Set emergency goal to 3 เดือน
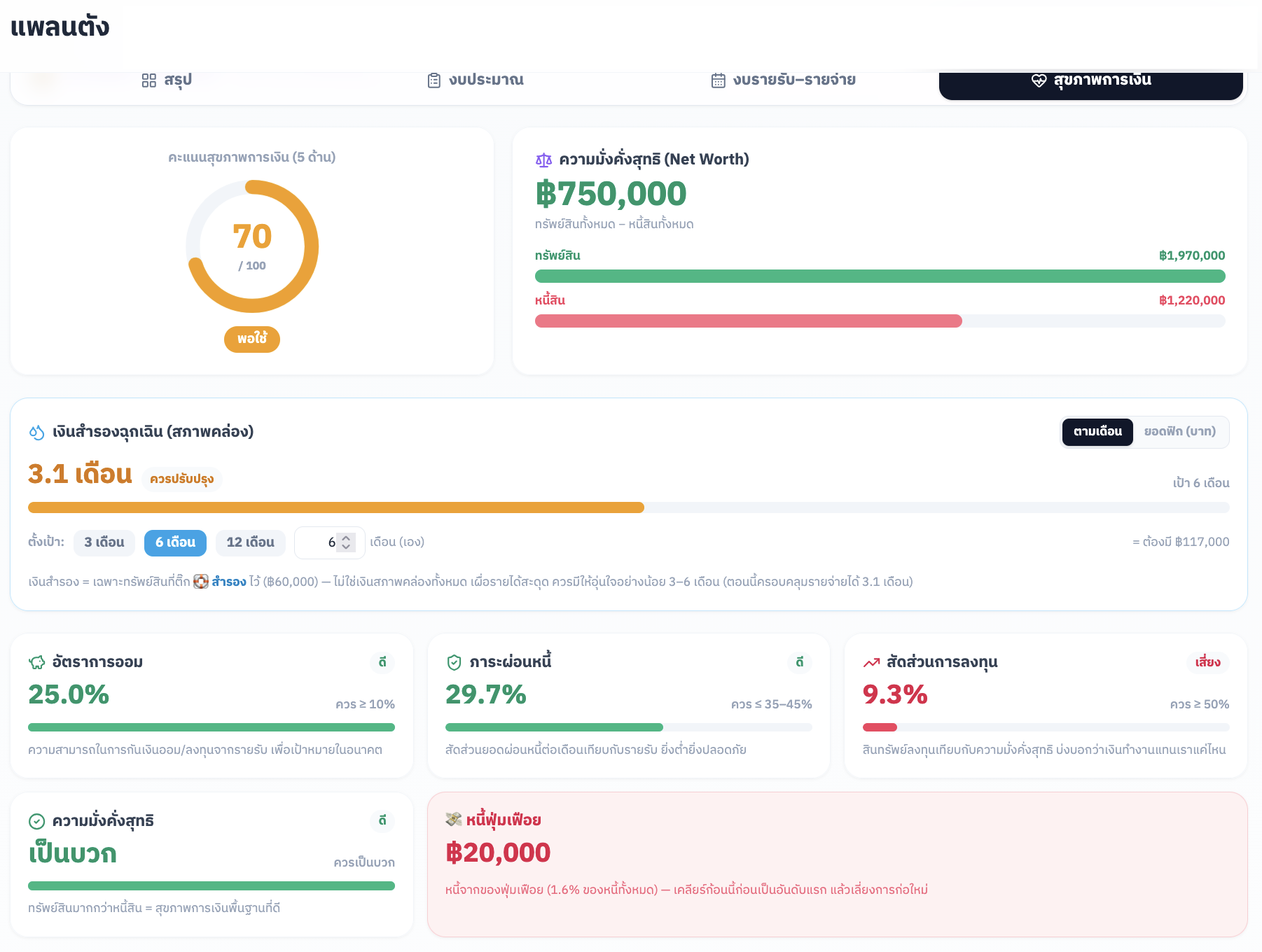This screenshot has height=952, width=1262. (104, 542)
